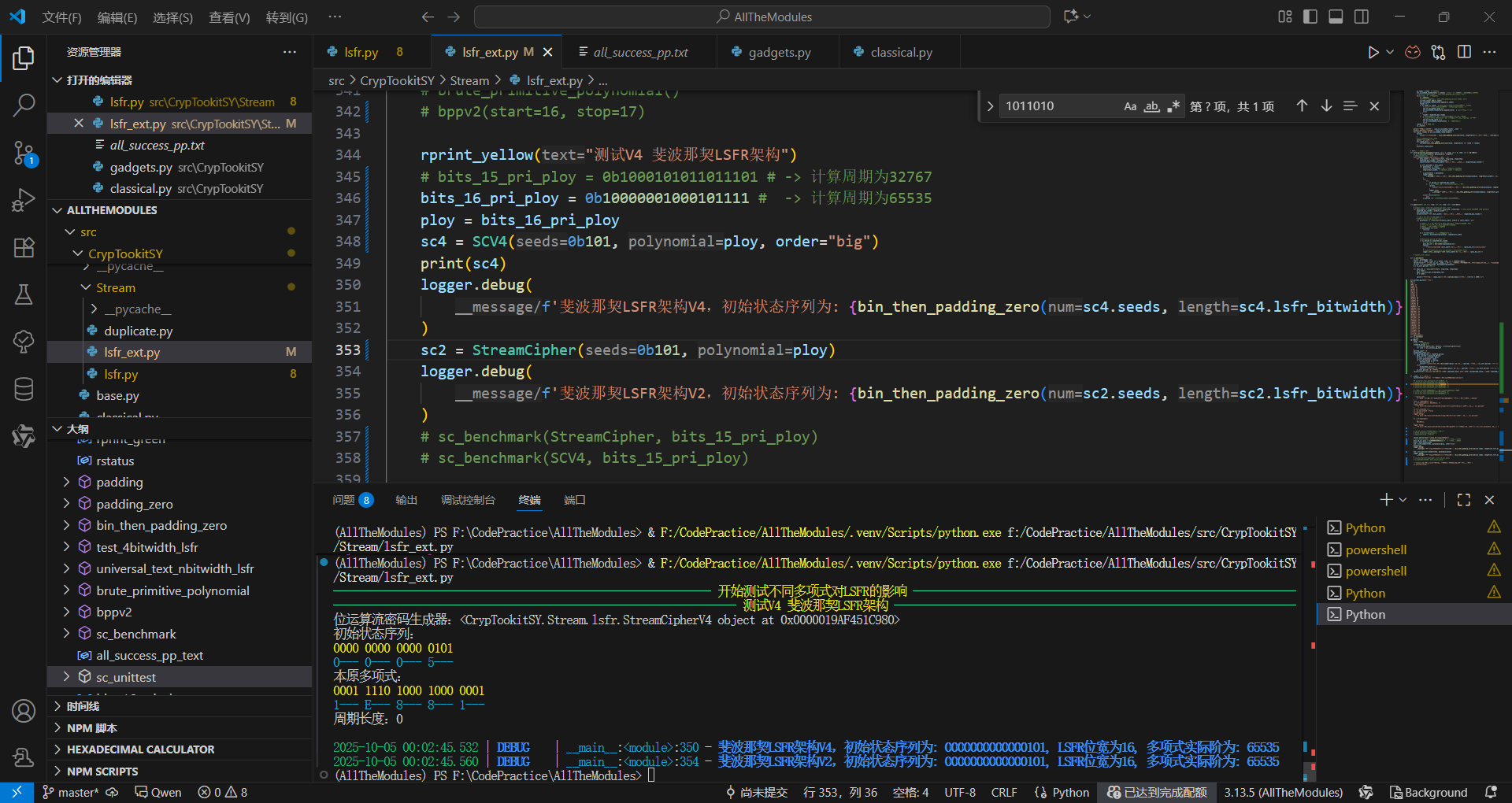Viewport: 1512px width, 803px height.
Task: Expand the padding_zero outline item
Action: point(67,504)
